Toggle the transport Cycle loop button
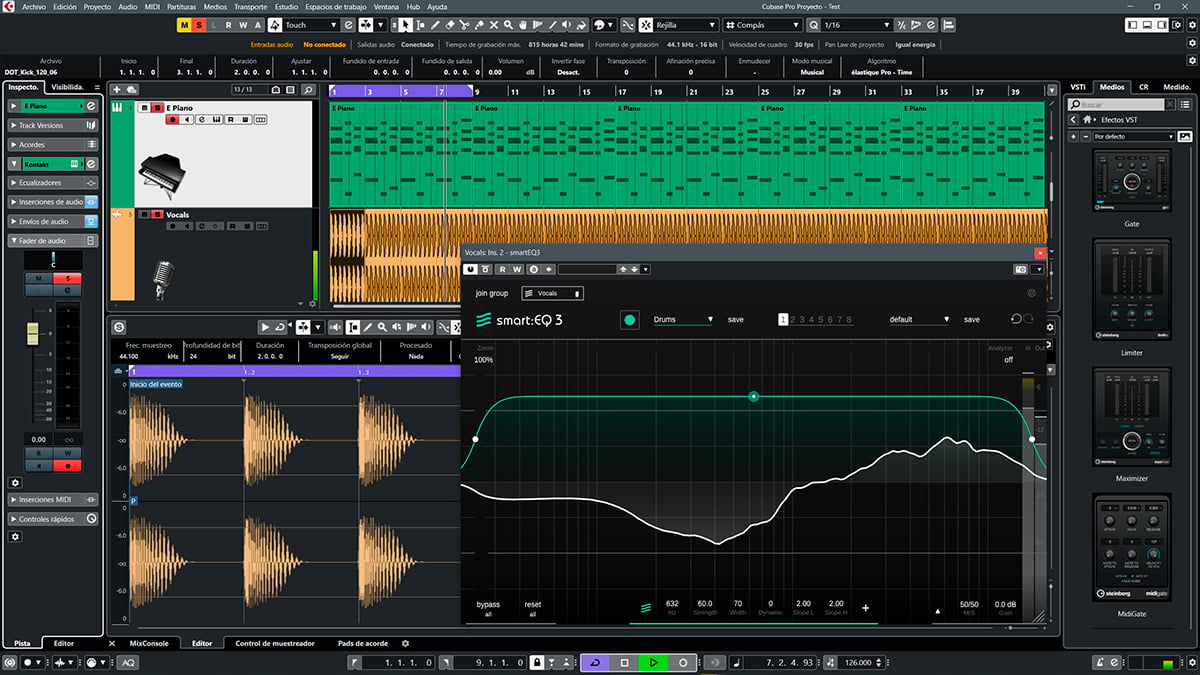The height and width of the screenshot is (675, 1200). coord(595,662)
